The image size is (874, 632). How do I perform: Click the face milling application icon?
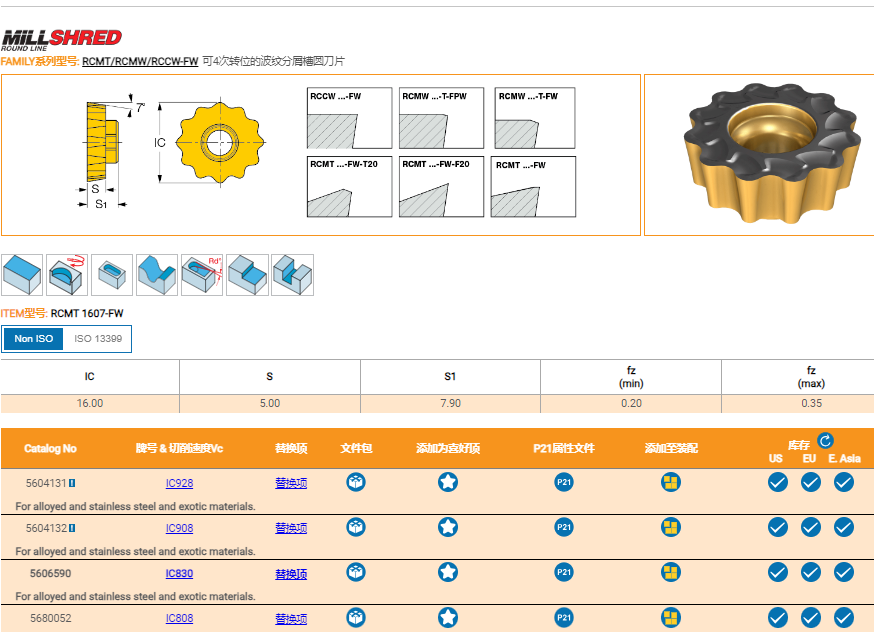22,274
